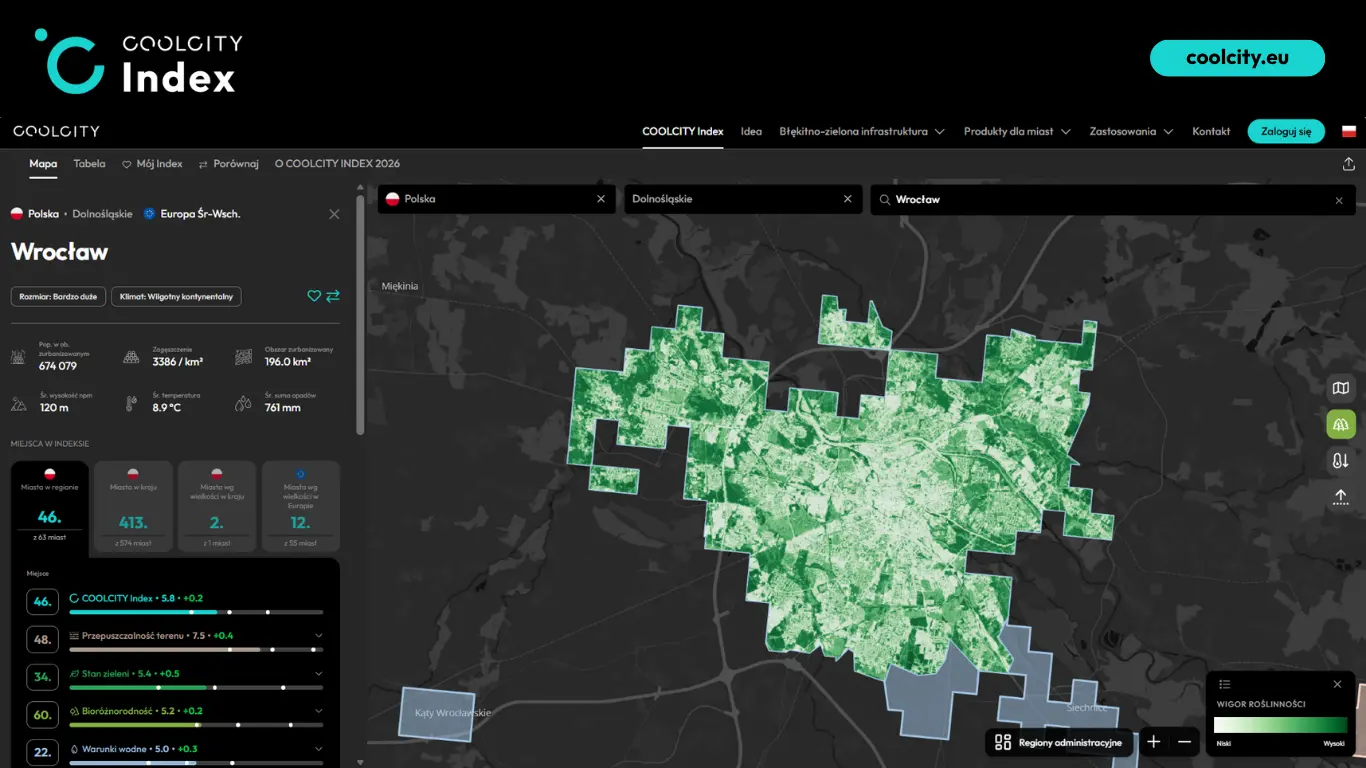Go to COOLCITY Index nav item
Viewport: 1366px width, 768px height.
(x=683, y=131)
